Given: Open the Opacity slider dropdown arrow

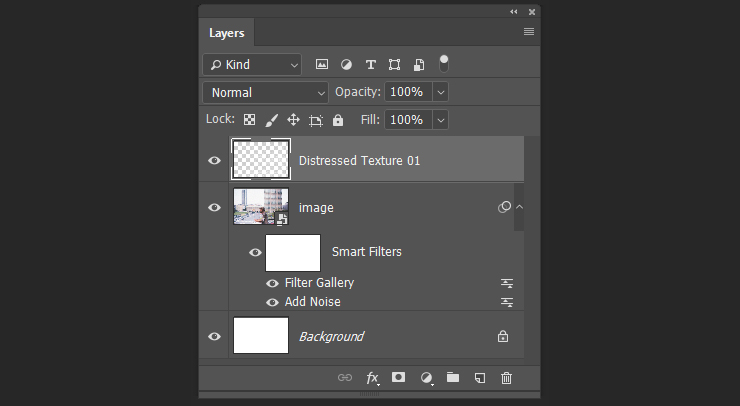Looking at the screenshot, I should coord(440,92).
